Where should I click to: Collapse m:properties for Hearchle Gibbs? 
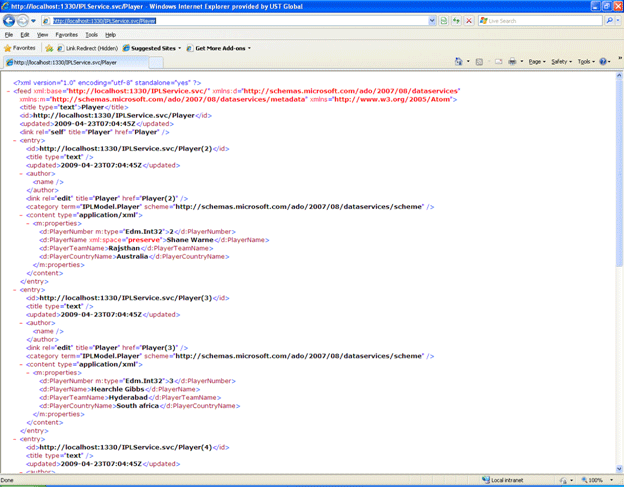[x=28, y=373]
